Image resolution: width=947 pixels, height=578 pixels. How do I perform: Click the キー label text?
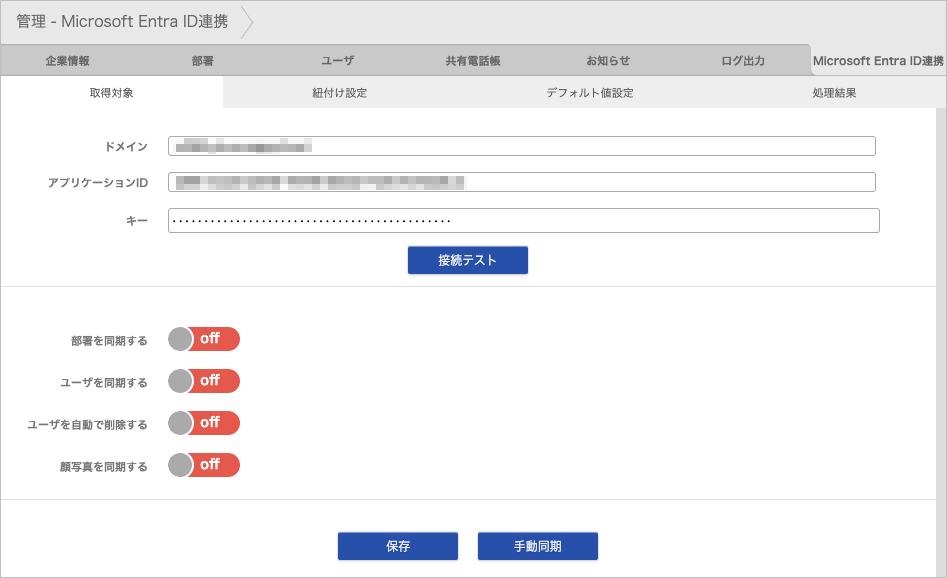tap(136, 221)
